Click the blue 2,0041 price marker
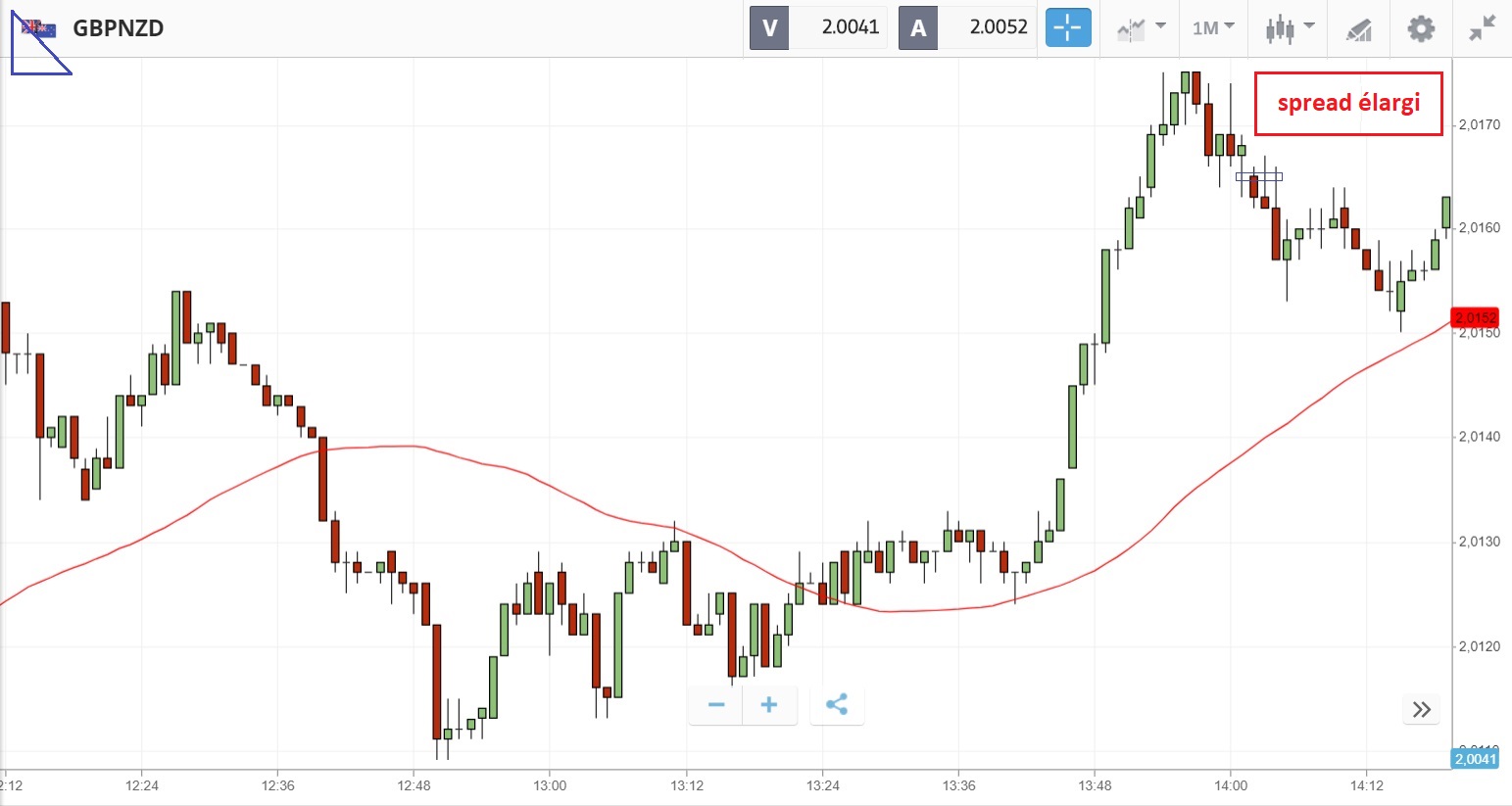This screenshot has height=806, width=1512. (1475, 759)
